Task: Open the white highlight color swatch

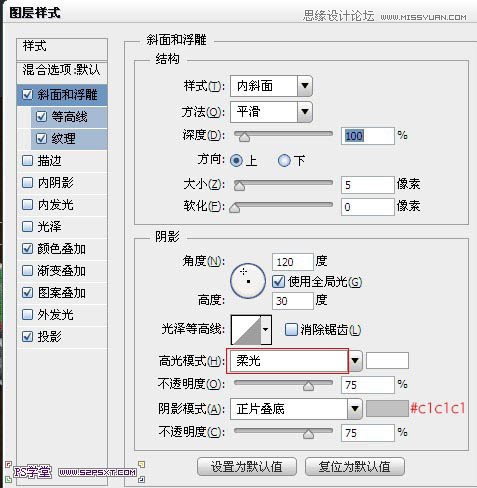Action: (387, 361)
